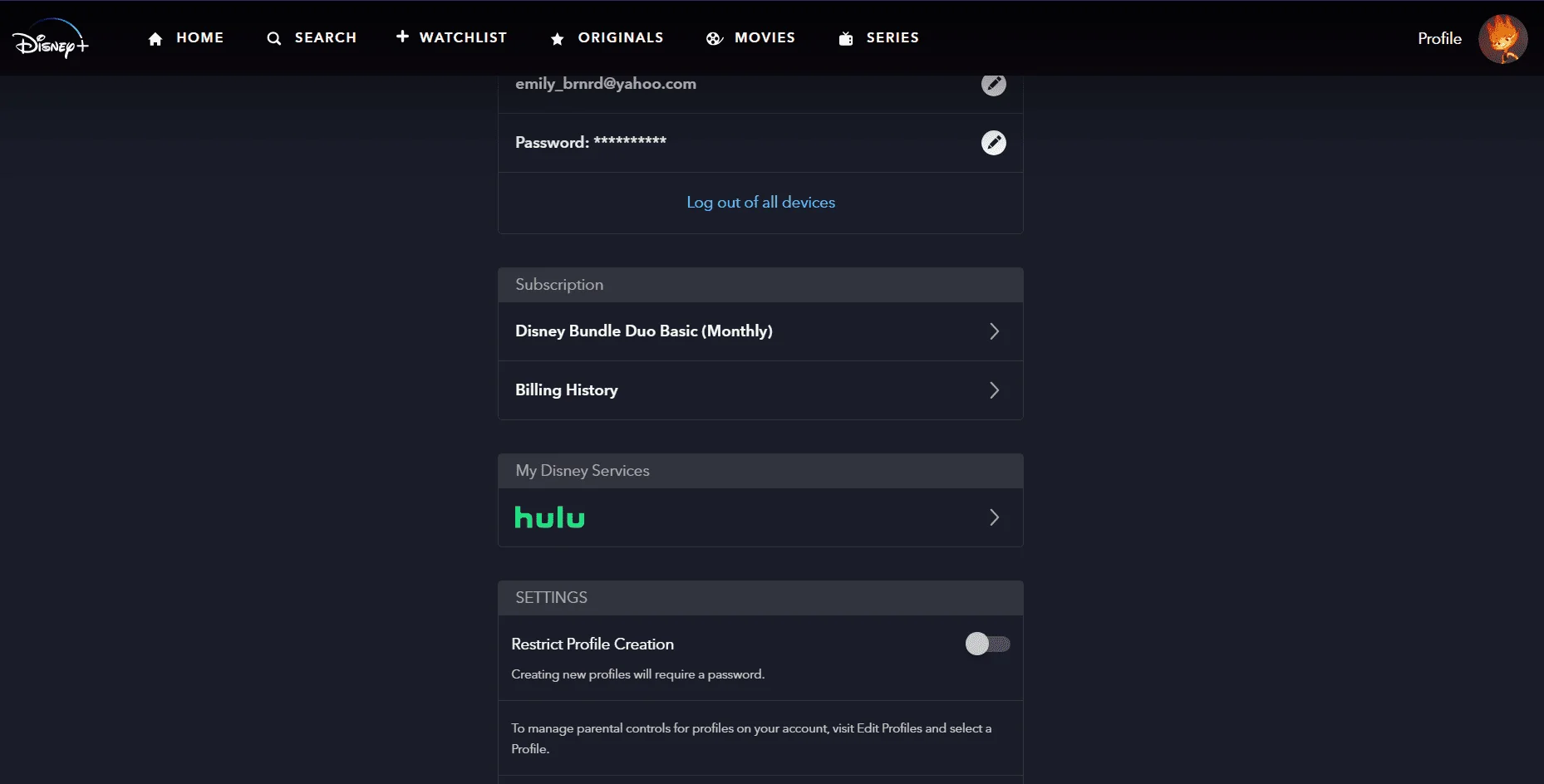Open ORIGINALS navigation item
The height and width of the screenshot is (784, 1544).
point(621,37)
